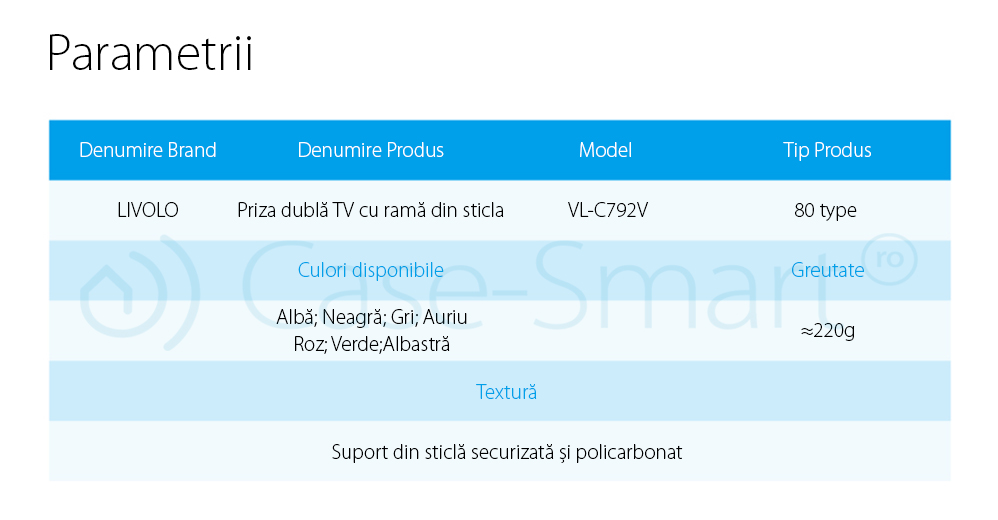Select the Textură label
998x520 pixels.
click(x=506, y=391)
